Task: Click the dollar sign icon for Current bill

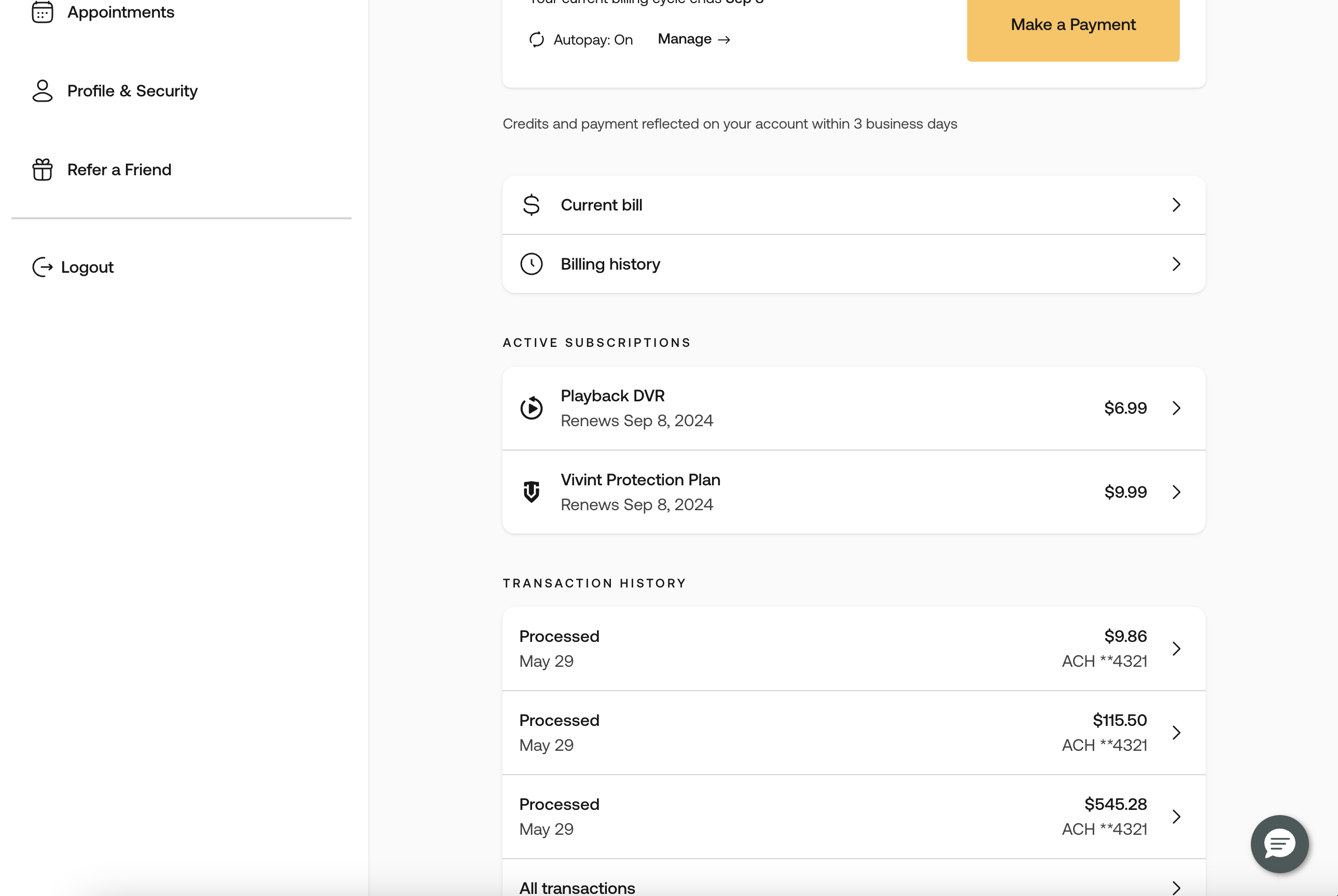Action: 531,205
